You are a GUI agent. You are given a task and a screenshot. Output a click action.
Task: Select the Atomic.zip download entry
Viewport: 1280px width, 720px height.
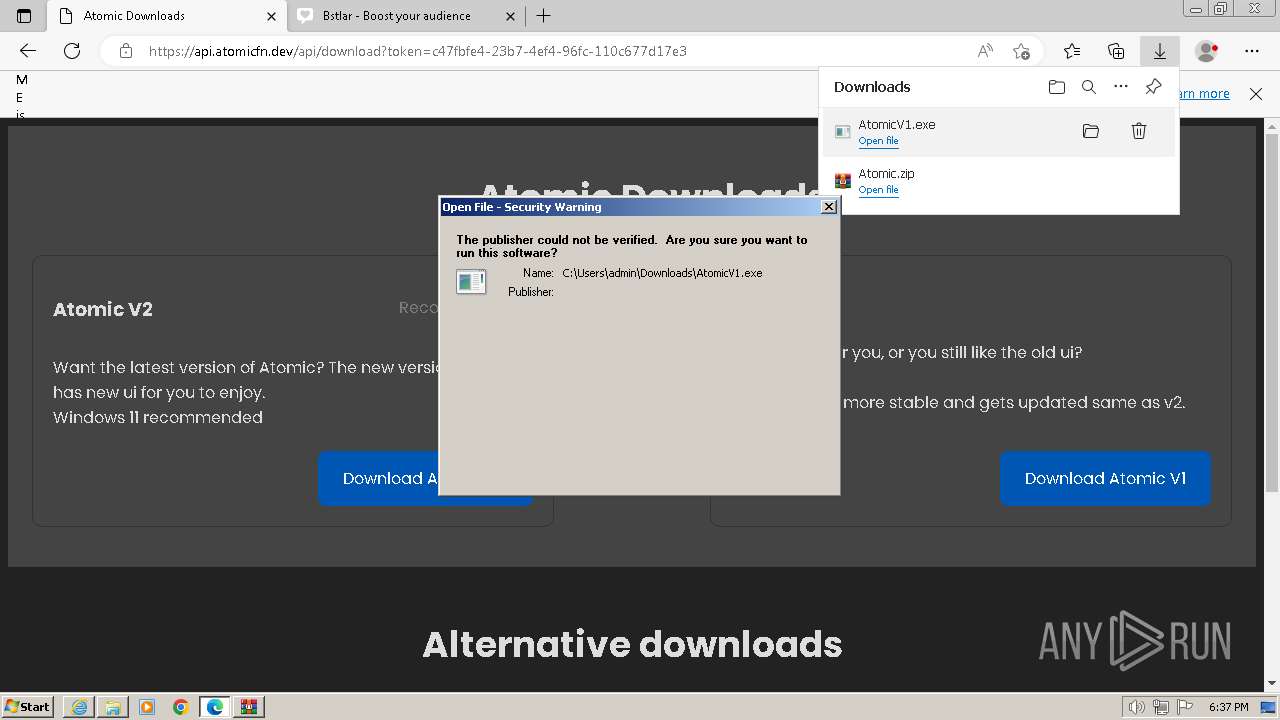coord(998,181)
